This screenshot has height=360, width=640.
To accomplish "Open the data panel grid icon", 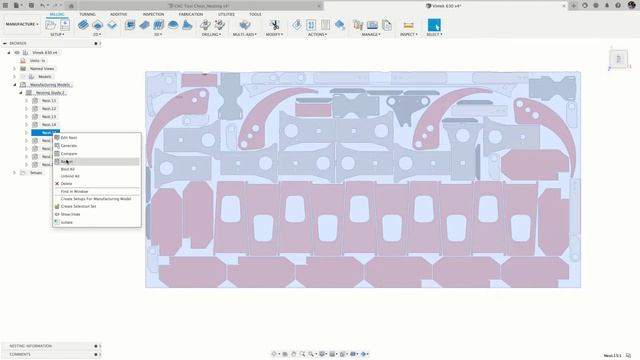I will pyautogui.click(x=6, y=6).
